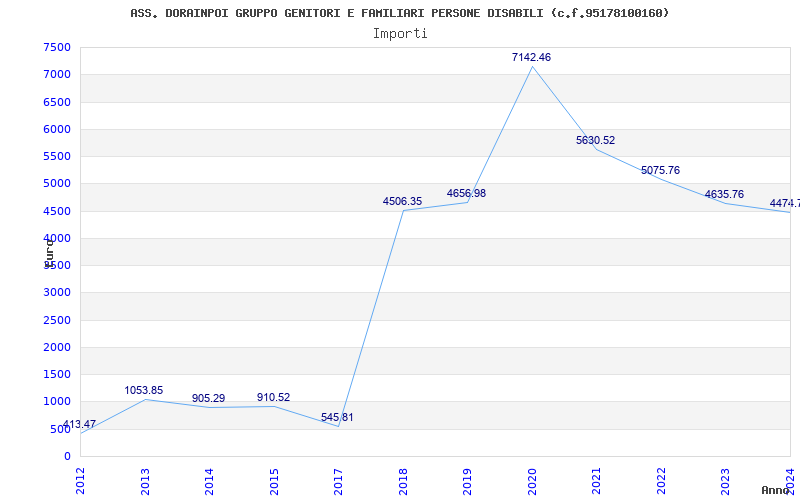Click x-axis year 2022
This screenshot has height=500, width=800.
click(661, 481)
